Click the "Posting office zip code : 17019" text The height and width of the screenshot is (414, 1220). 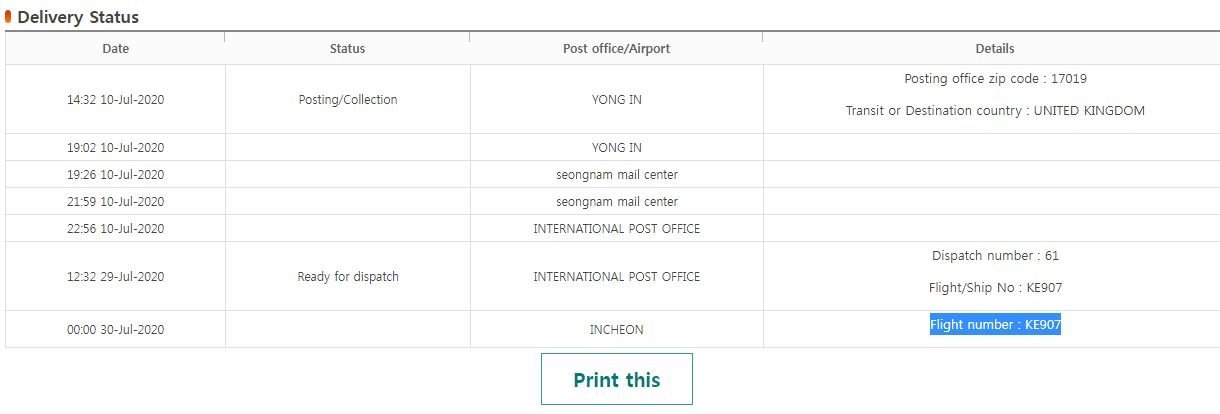click(x=995, y=79)
